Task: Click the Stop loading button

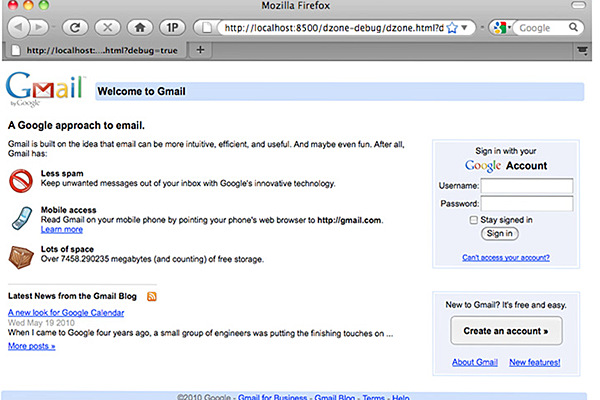Action: coord(104,28)
